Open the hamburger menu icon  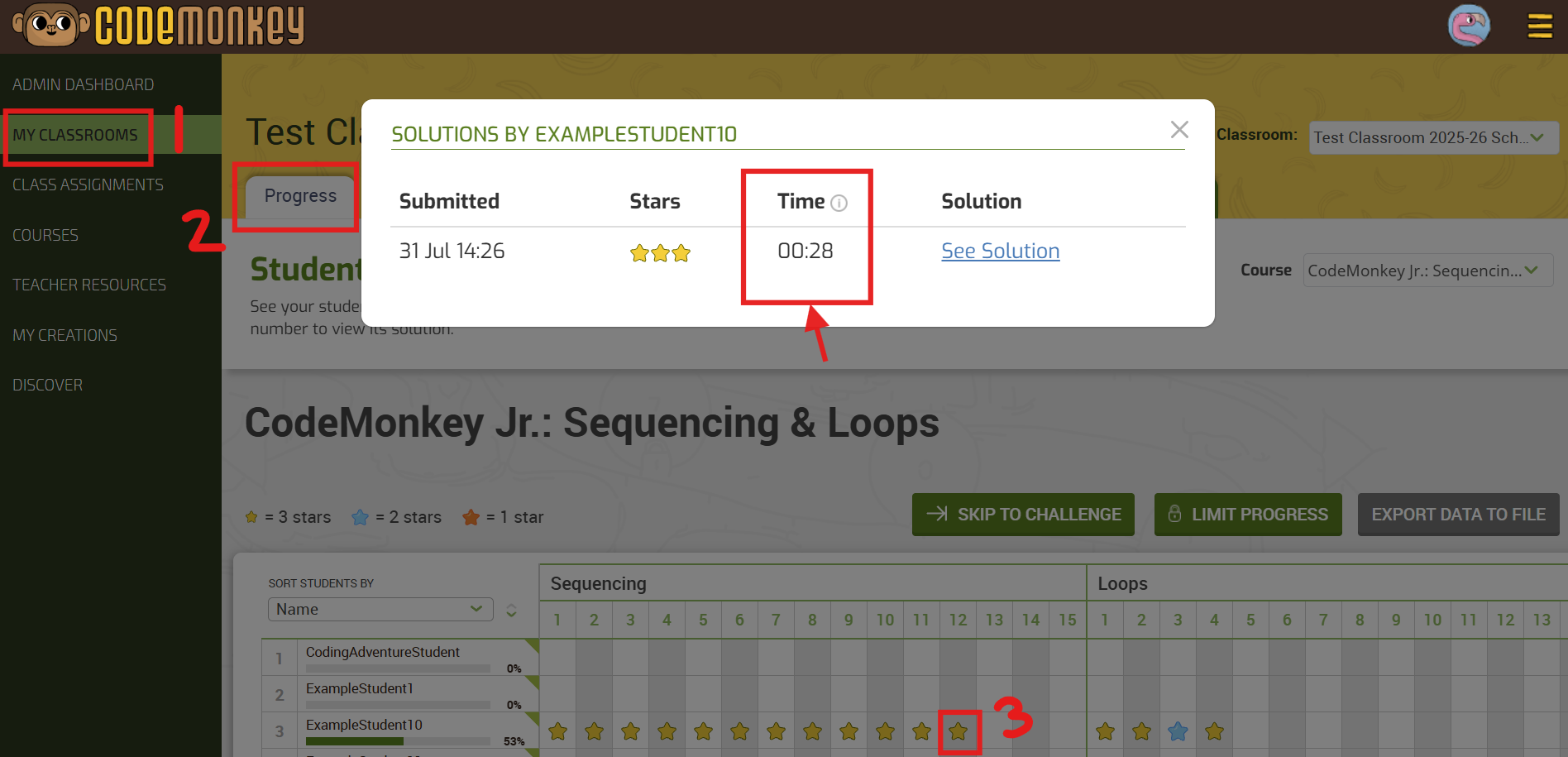coord(1539,26)
